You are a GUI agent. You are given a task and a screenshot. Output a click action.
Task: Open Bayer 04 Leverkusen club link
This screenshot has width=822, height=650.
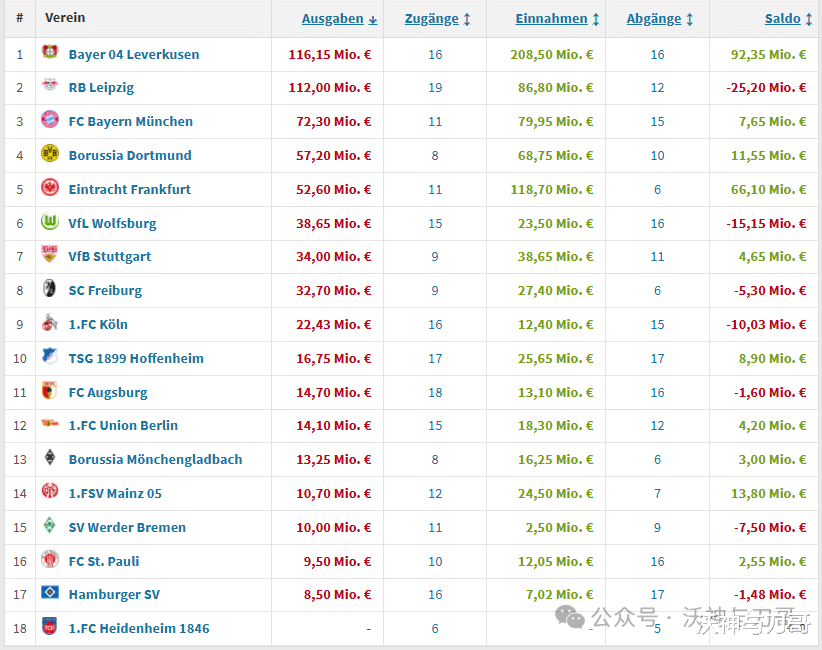click(x=134, y=55)
